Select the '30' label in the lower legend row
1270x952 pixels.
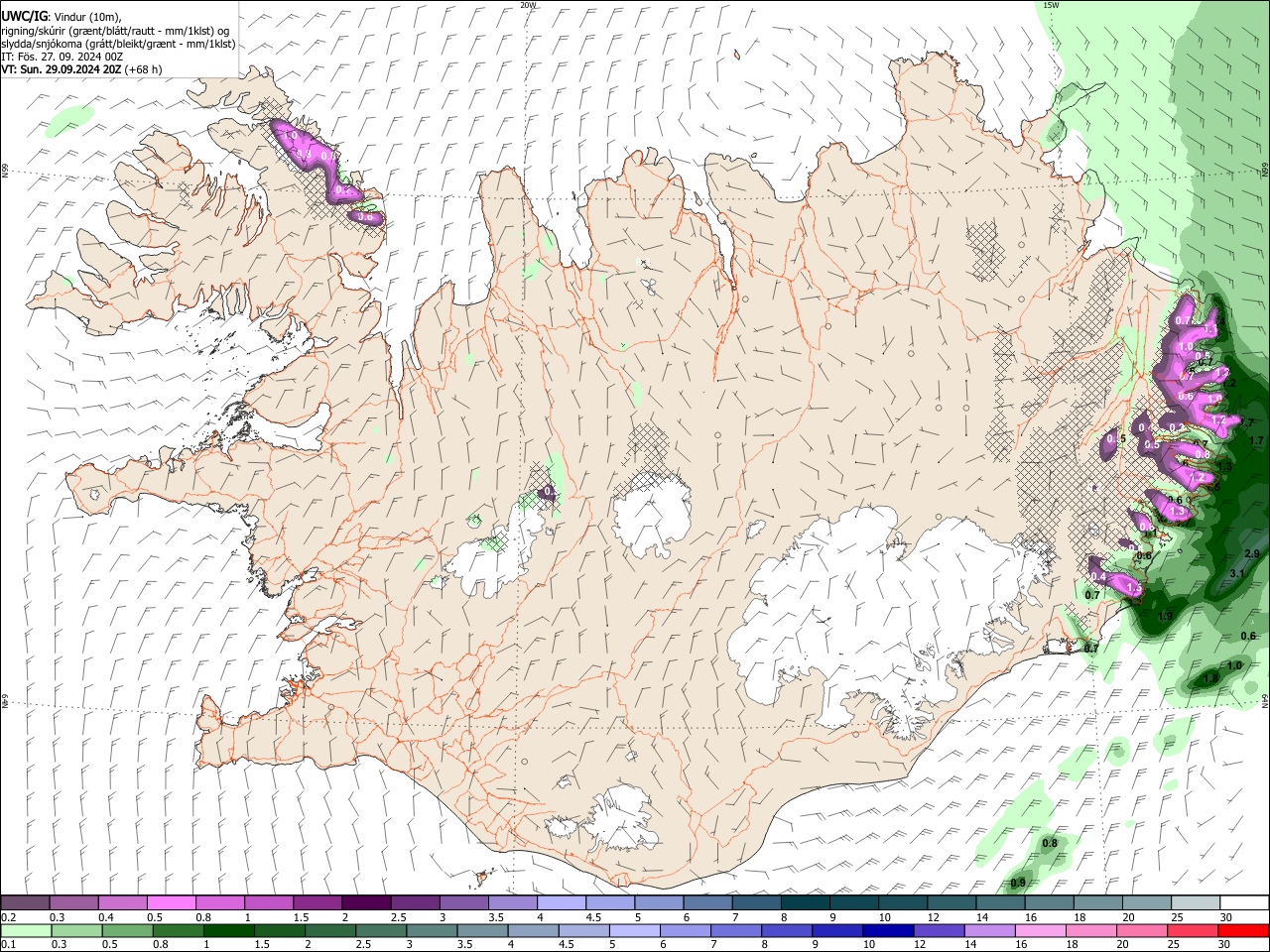1223,944
